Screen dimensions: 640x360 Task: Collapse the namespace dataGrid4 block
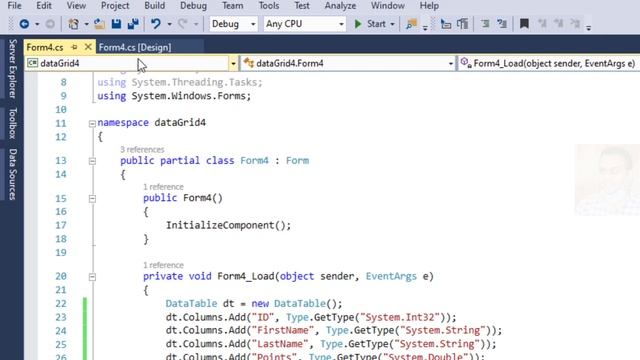tap(92, 123)
